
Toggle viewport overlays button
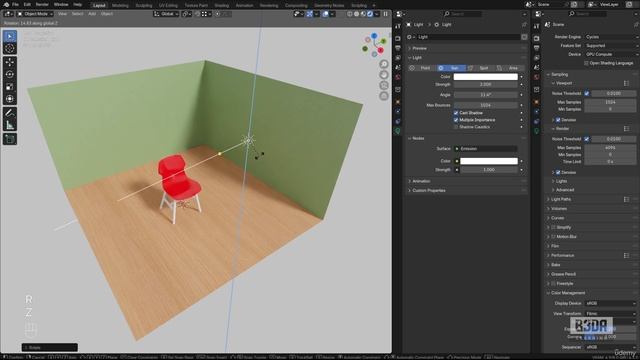click(325, 14)
